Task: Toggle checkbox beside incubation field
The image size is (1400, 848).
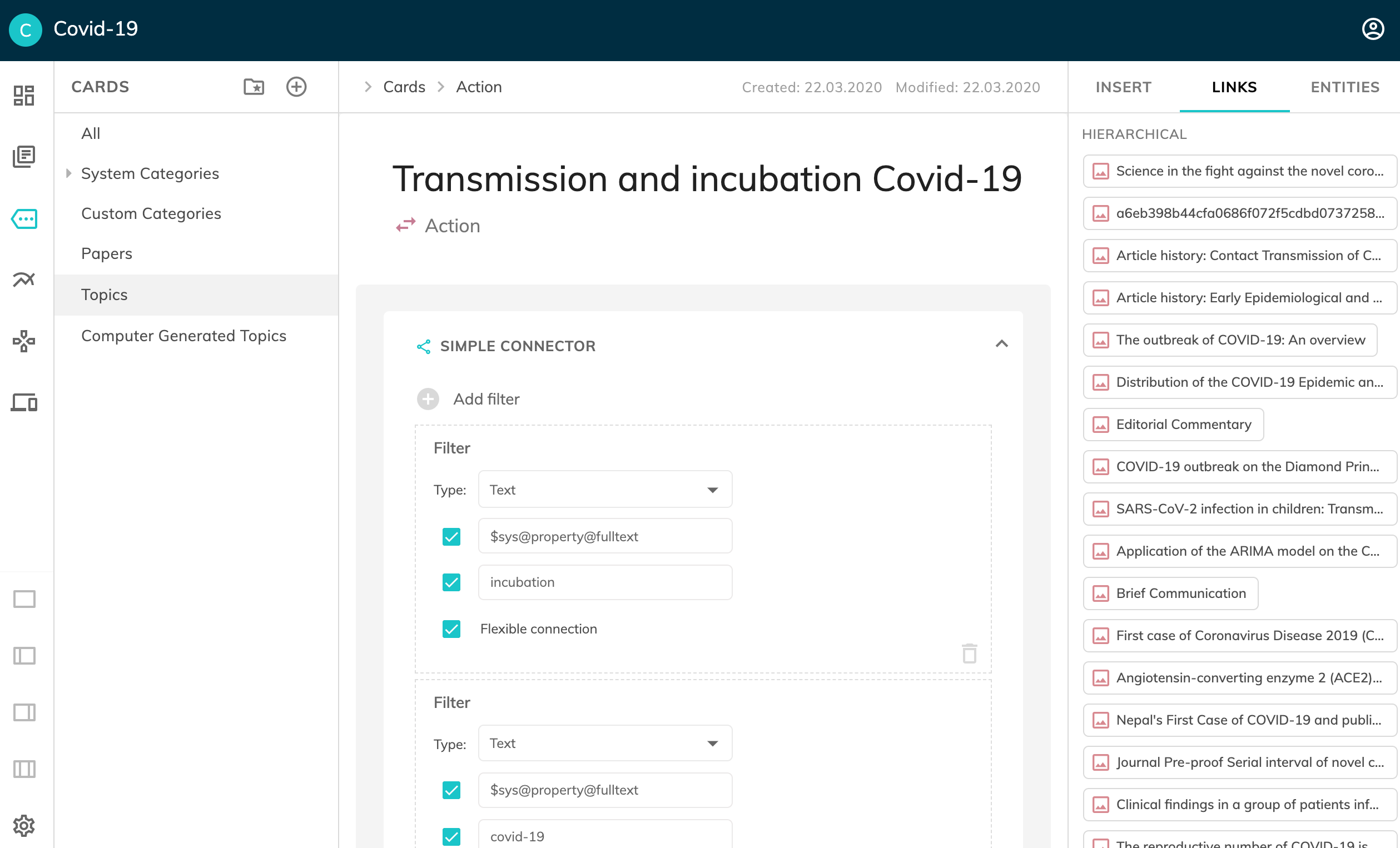Action: click(x=451, y=582)
